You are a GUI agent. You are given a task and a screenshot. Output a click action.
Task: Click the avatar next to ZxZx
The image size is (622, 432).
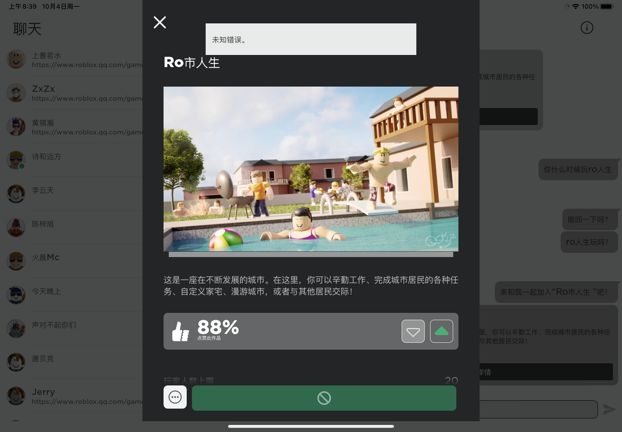[x=16, y=93]
